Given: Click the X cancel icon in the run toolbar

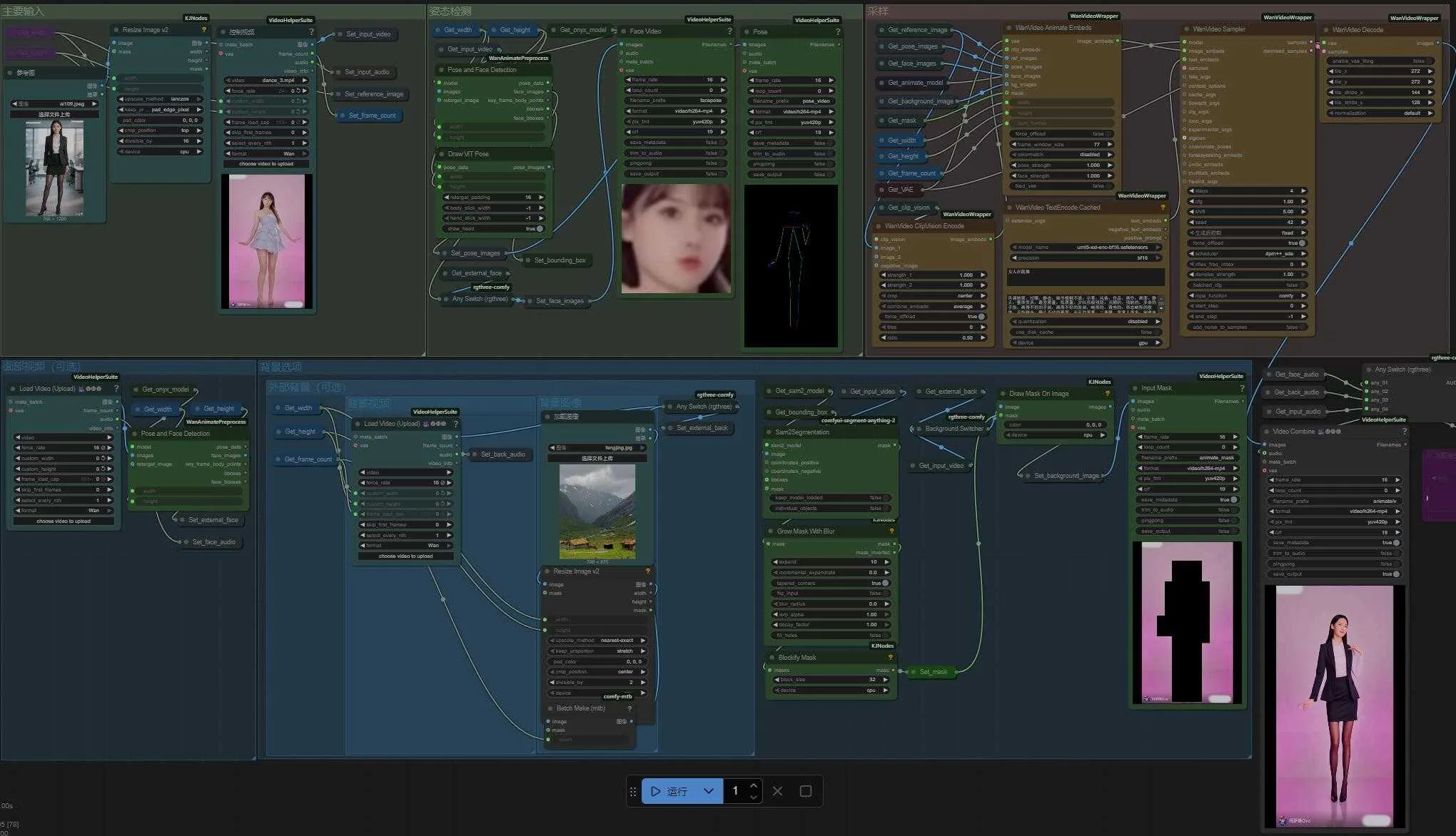Looking at the screenshot, I should click(777, 791).
